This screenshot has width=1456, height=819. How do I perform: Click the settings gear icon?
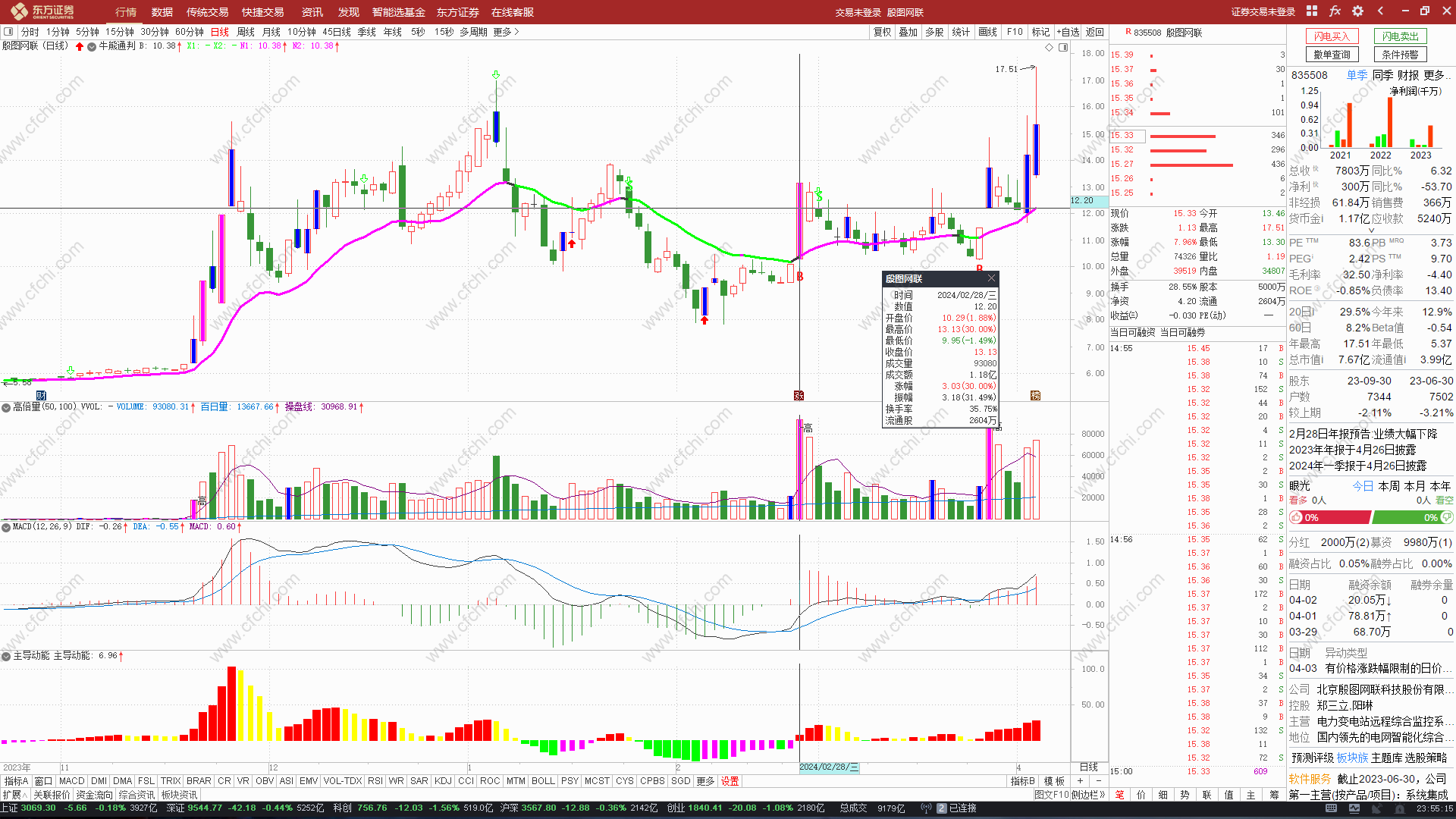pyautogui.click(x=1357, y=11)
